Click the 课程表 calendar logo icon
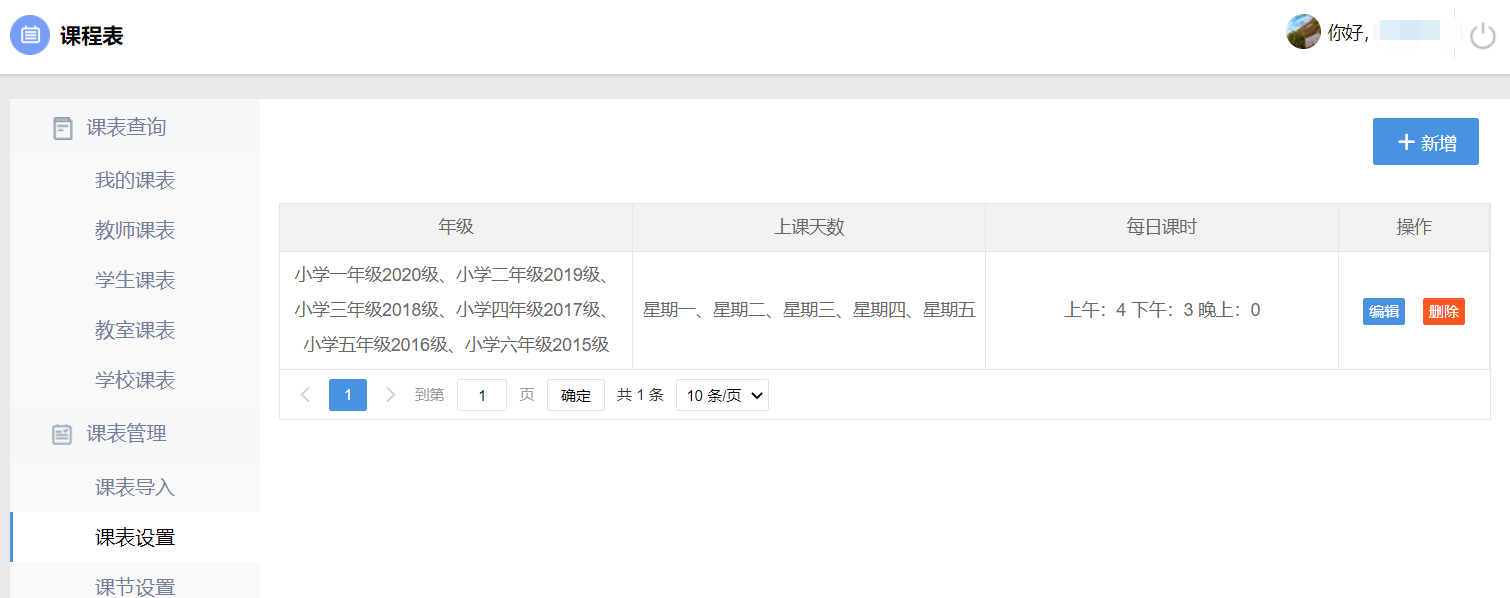 30,36
